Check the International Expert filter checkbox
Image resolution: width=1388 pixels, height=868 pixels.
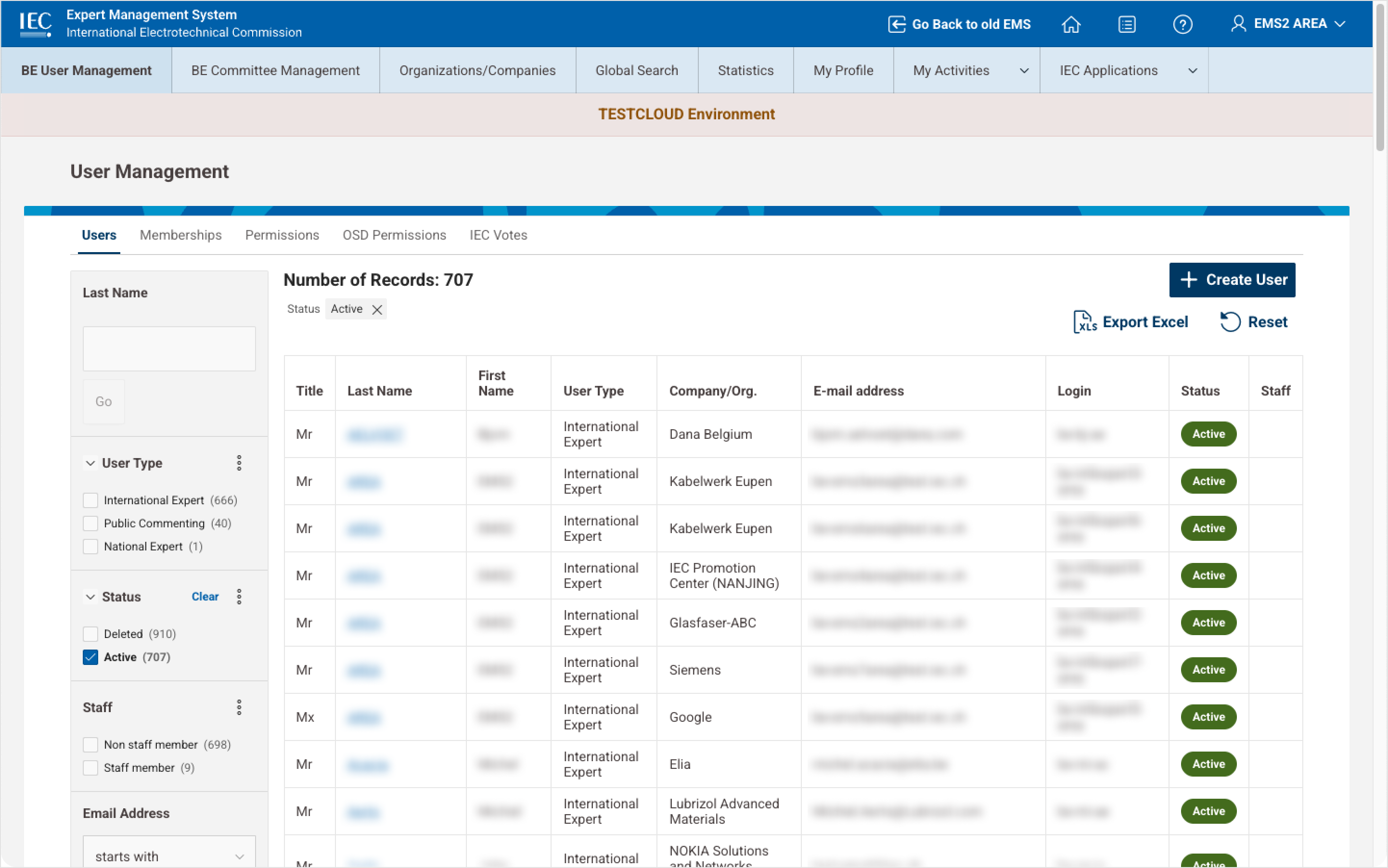90,500
